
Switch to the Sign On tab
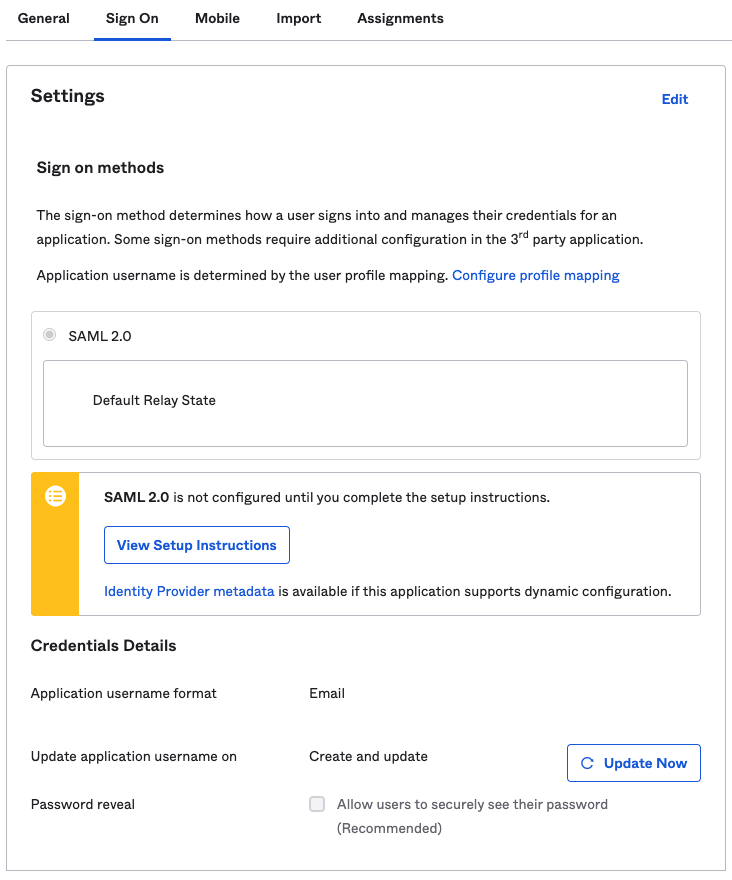coord(132,18)
